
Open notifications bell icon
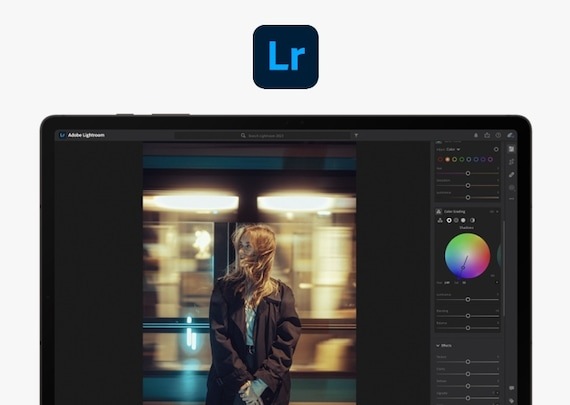[476, 135]
